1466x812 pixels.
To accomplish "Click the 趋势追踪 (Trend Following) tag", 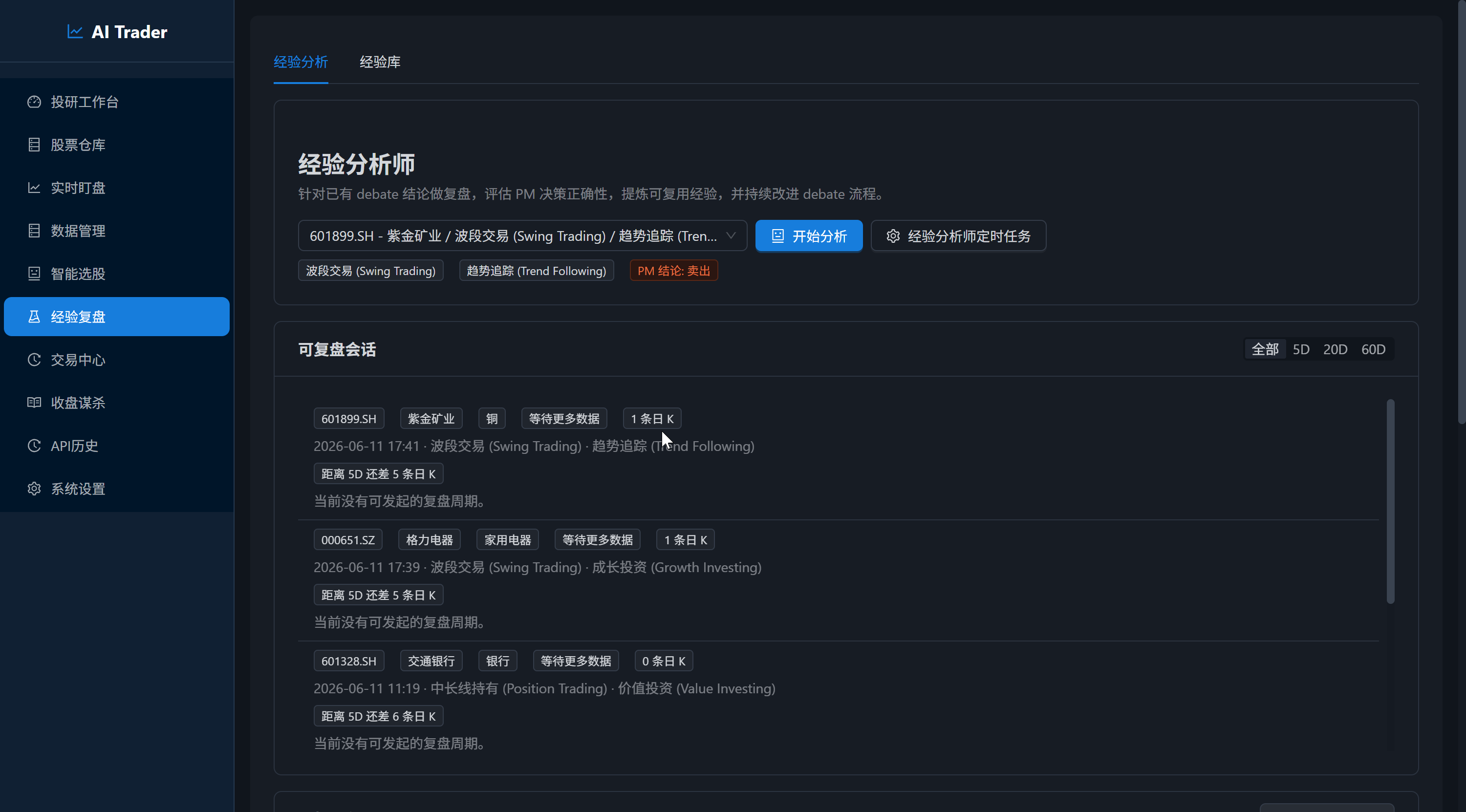I will (536, 270).
